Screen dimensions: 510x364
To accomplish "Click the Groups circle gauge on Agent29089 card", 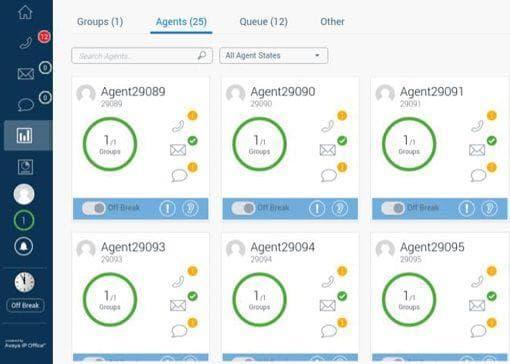I will pyautogui.click(x=110, y=144).
